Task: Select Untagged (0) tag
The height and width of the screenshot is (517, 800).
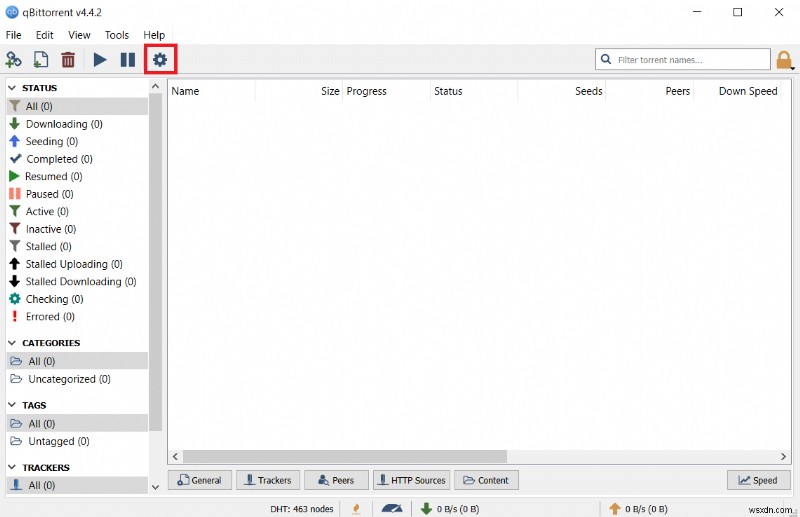Action: coord(77,441)
